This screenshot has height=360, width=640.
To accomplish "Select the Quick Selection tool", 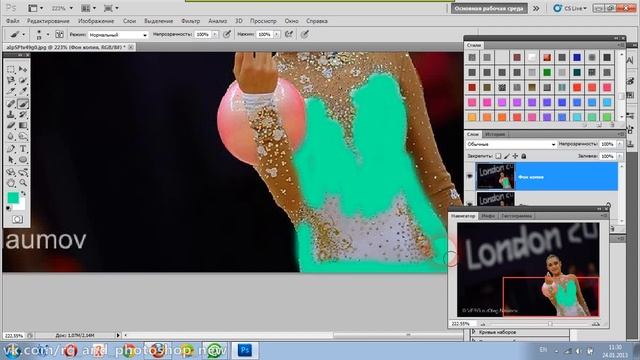I will [x=23, y=80].
